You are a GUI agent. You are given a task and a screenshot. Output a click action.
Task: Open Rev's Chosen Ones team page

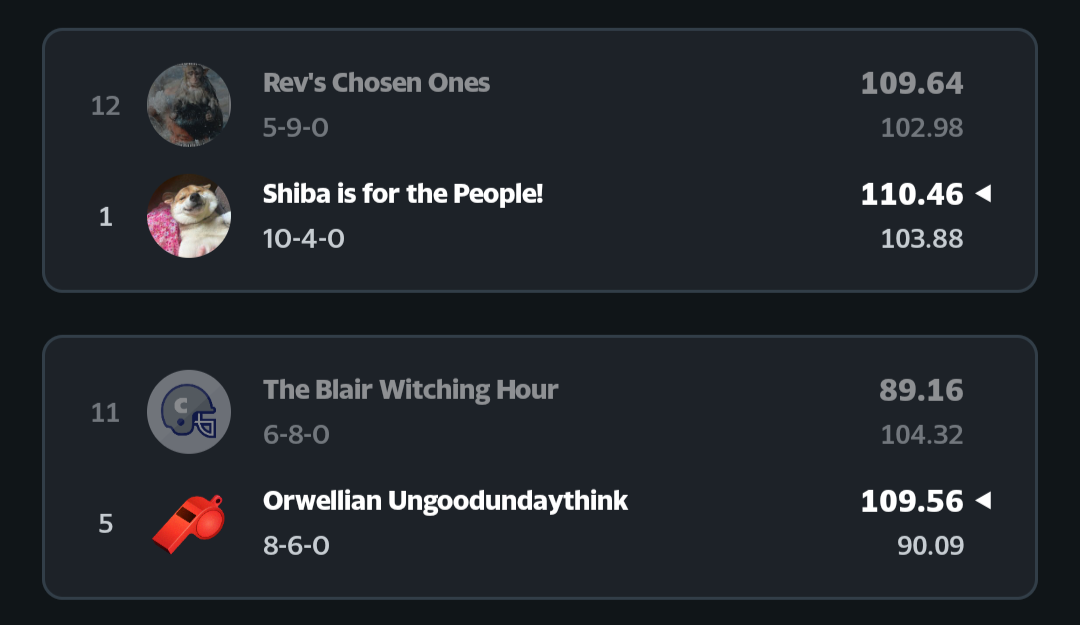(376, 83)
